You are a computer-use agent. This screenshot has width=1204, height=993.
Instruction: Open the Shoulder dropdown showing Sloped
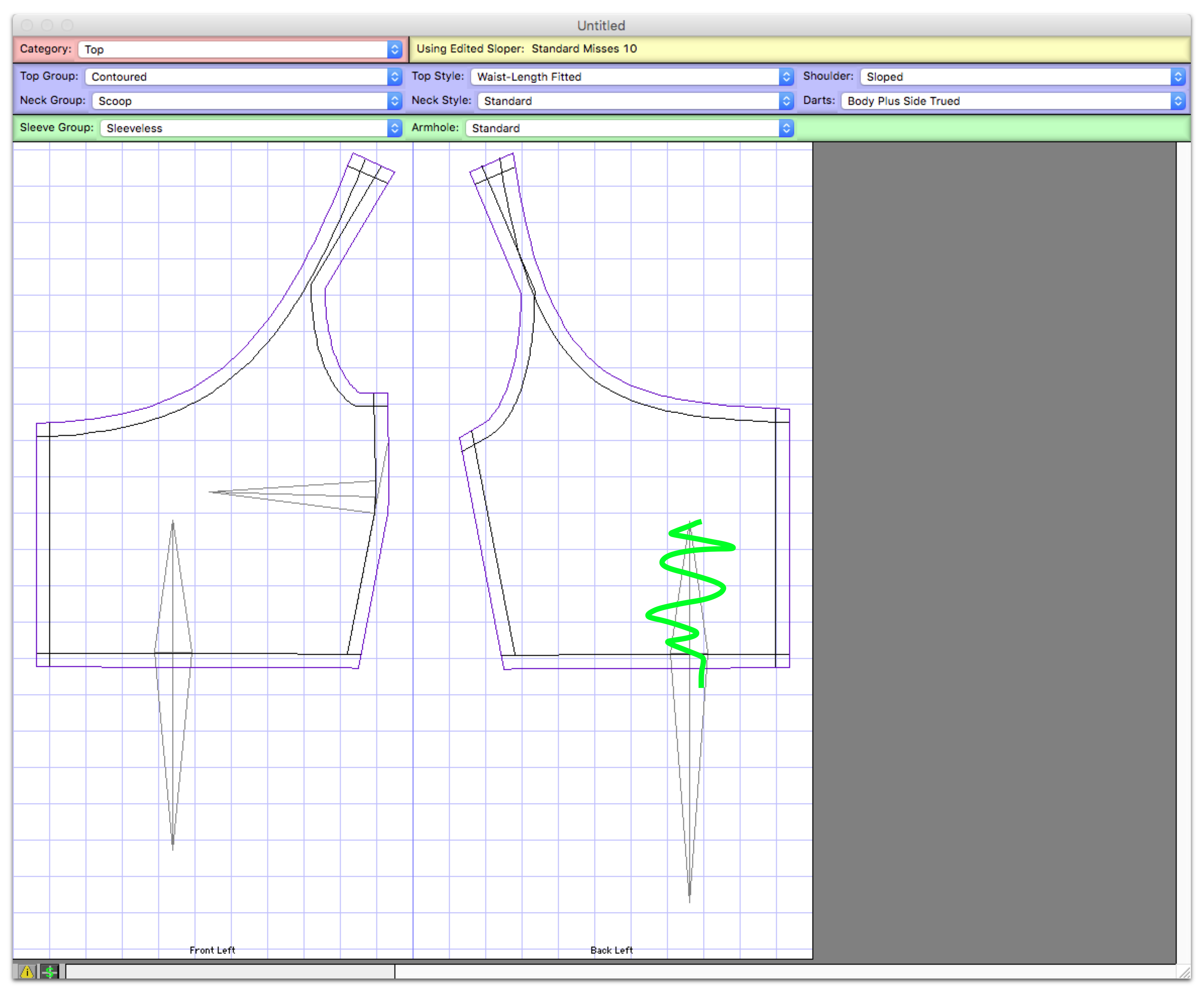point(1022,77)
